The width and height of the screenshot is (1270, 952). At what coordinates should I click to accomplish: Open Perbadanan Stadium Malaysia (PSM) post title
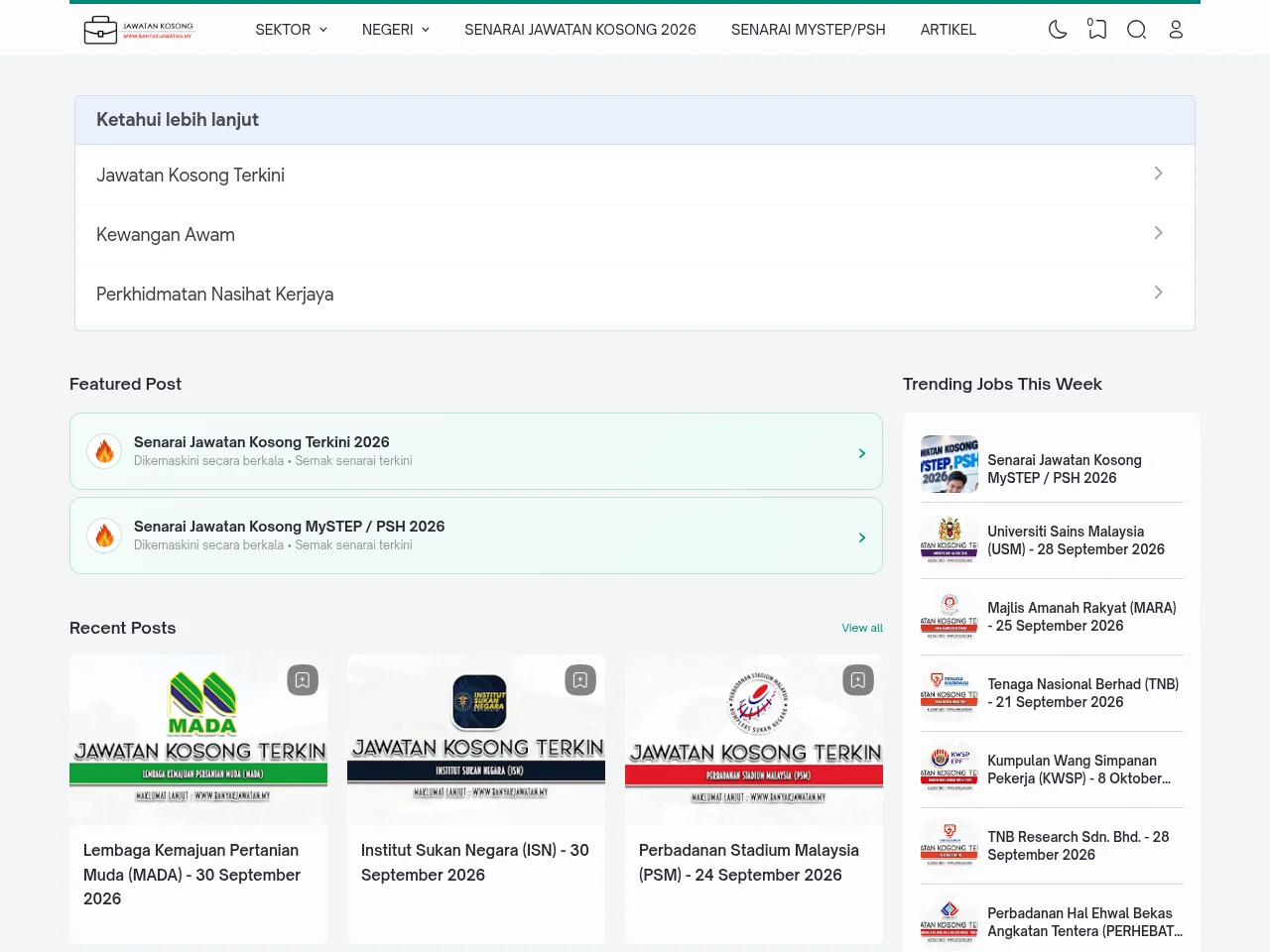749,863
